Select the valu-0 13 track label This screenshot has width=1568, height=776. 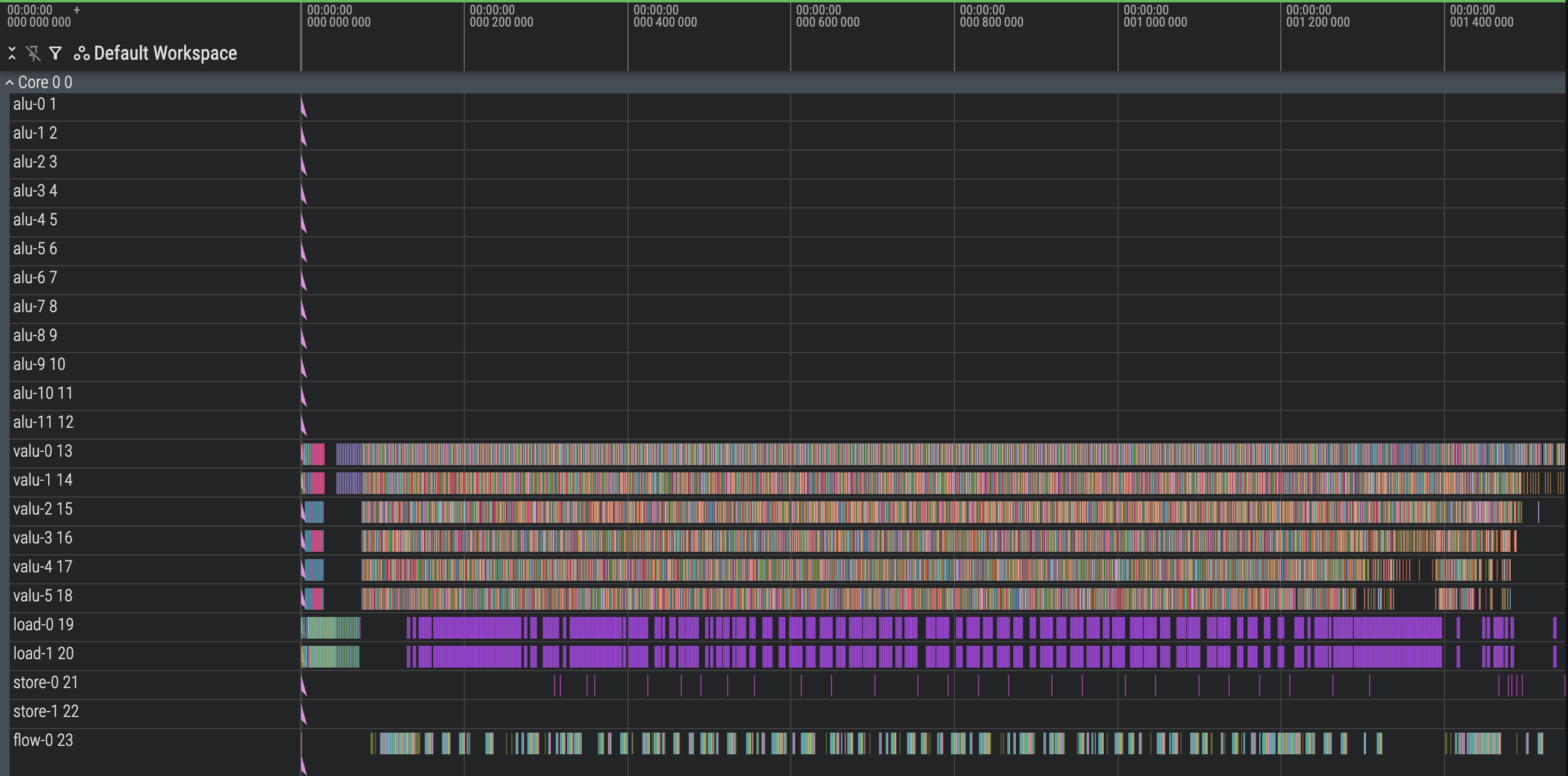(x=43, y=451)
